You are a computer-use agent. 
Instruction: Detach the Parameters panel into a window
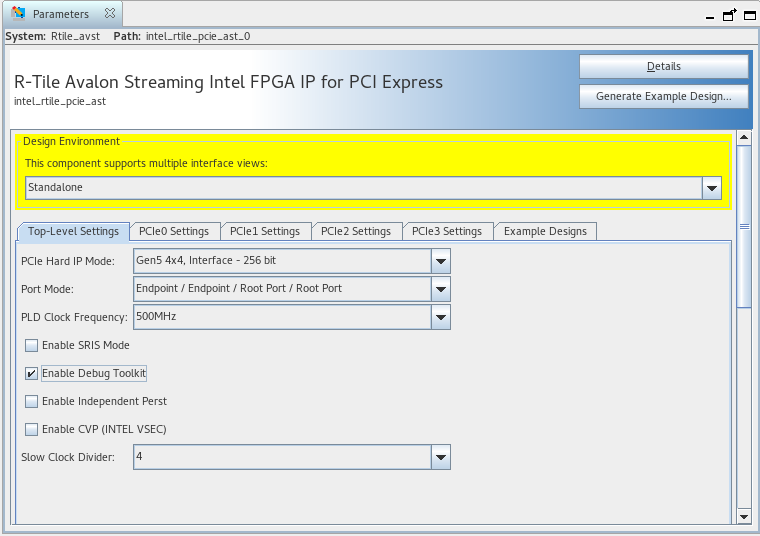tap(730, 14)
